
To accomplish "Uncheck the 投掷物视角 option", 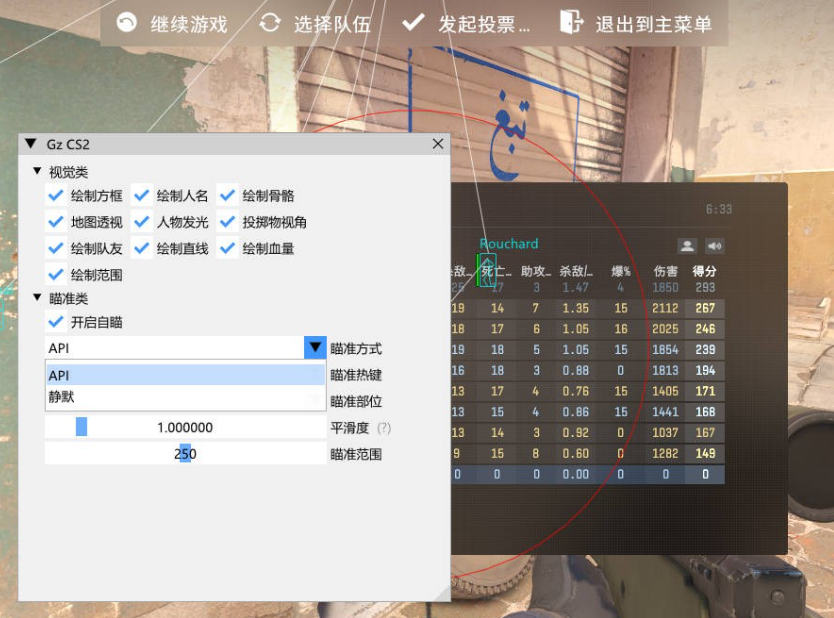I will pyautogui.click(x=227, y=222).
